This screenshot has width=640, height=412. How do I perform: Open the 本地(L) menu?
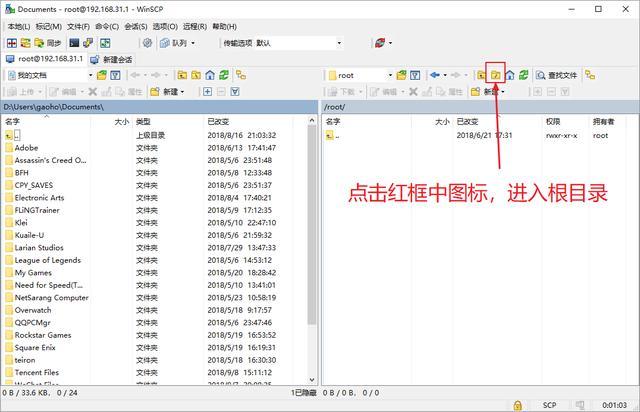(x=19, y=27)
